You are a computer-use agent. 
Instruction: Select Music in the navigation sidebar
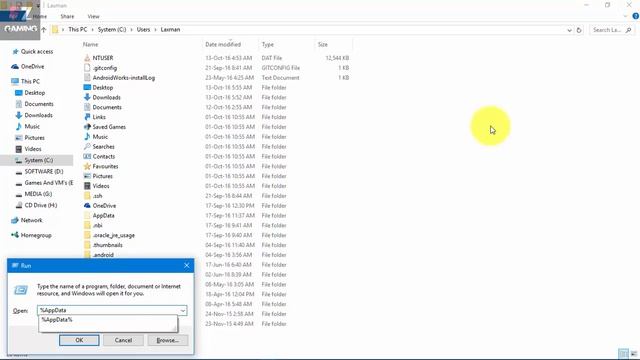coord(32,127)
